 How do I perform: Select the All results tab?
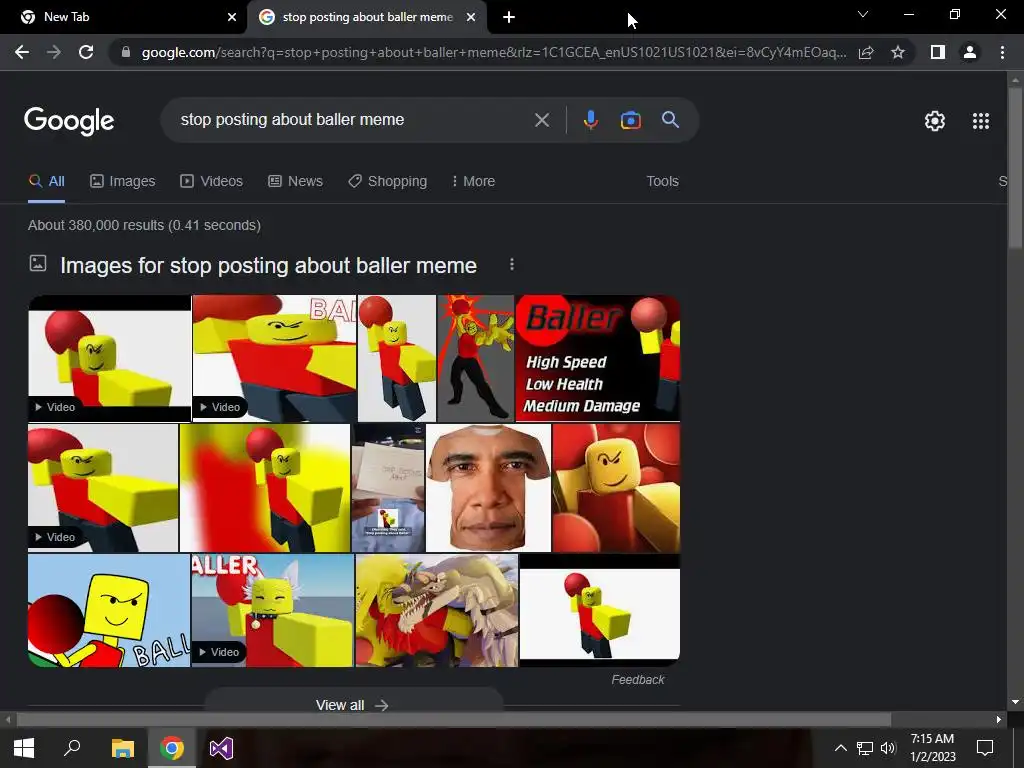click(46, 182)
